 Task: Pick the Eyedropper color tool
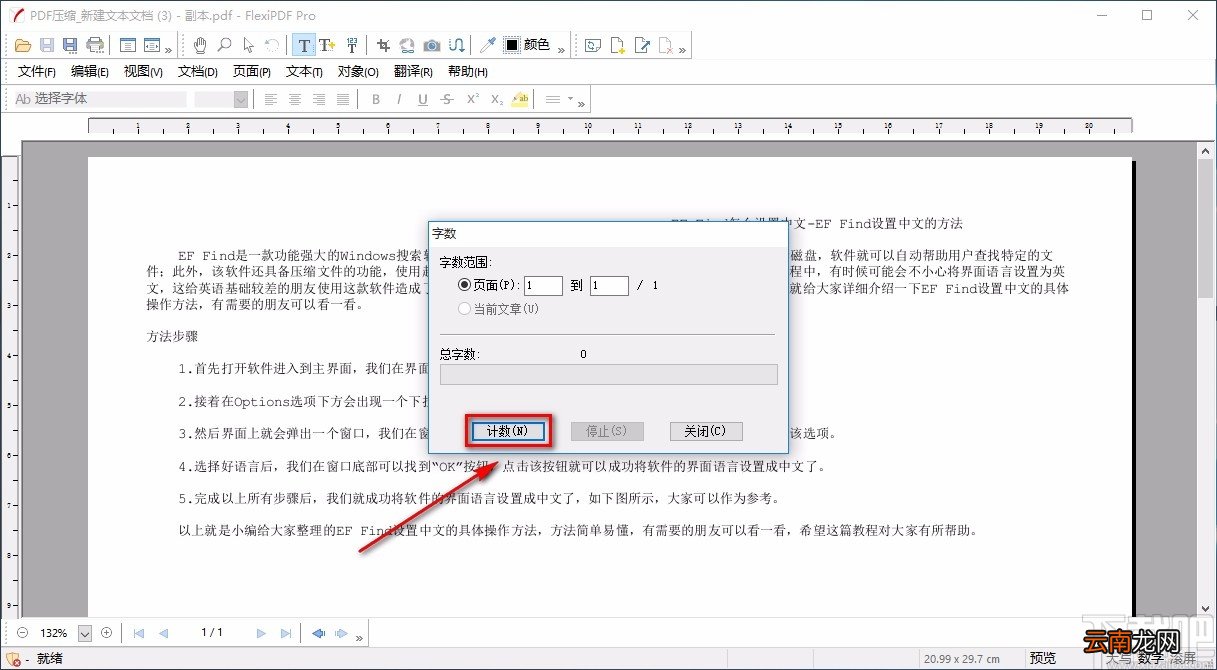(488, 45)
